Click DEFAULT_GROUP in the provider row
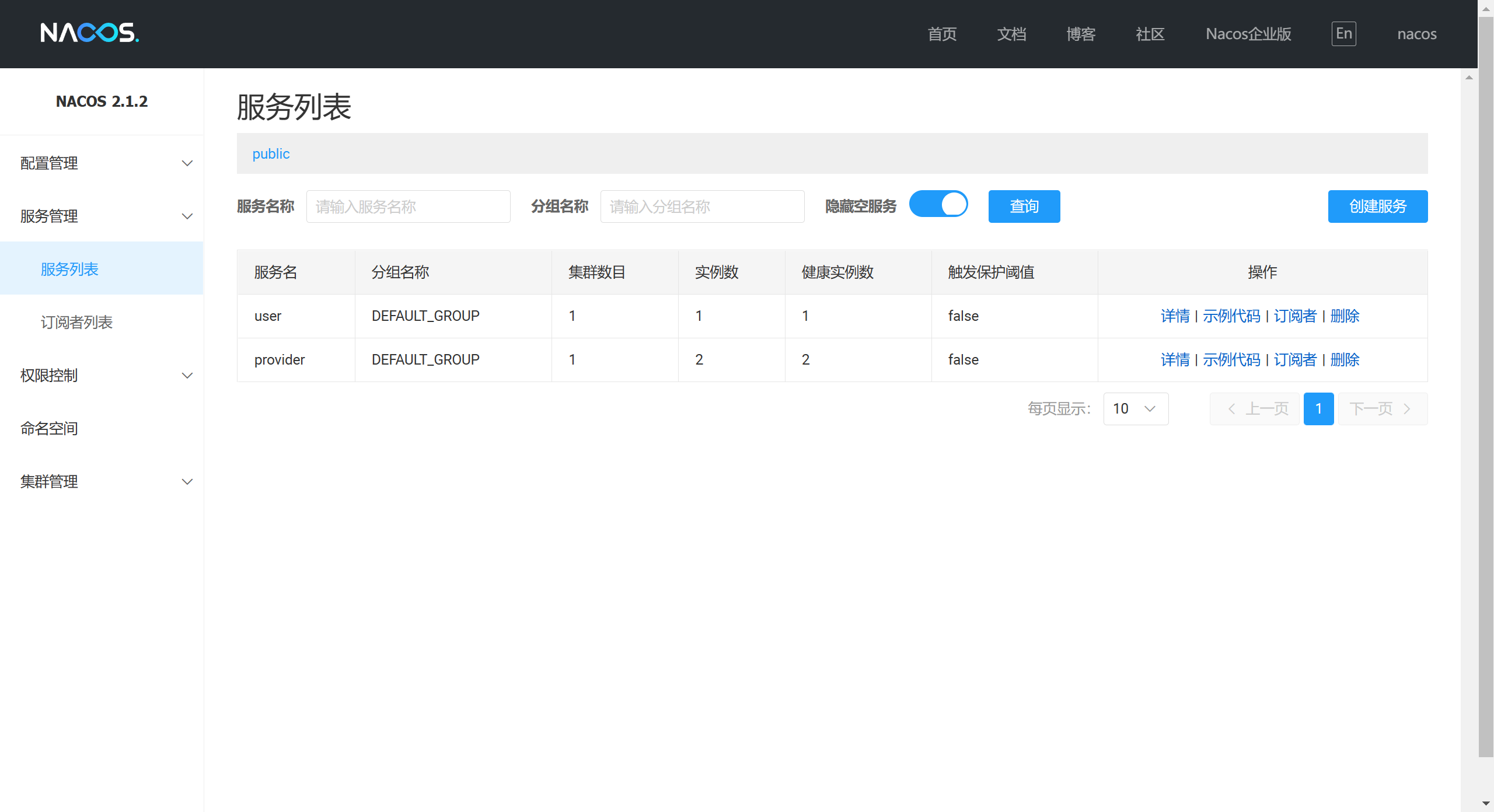This screenshot has height=812, width=1494. pyautogui.click(x=425, y=360)
